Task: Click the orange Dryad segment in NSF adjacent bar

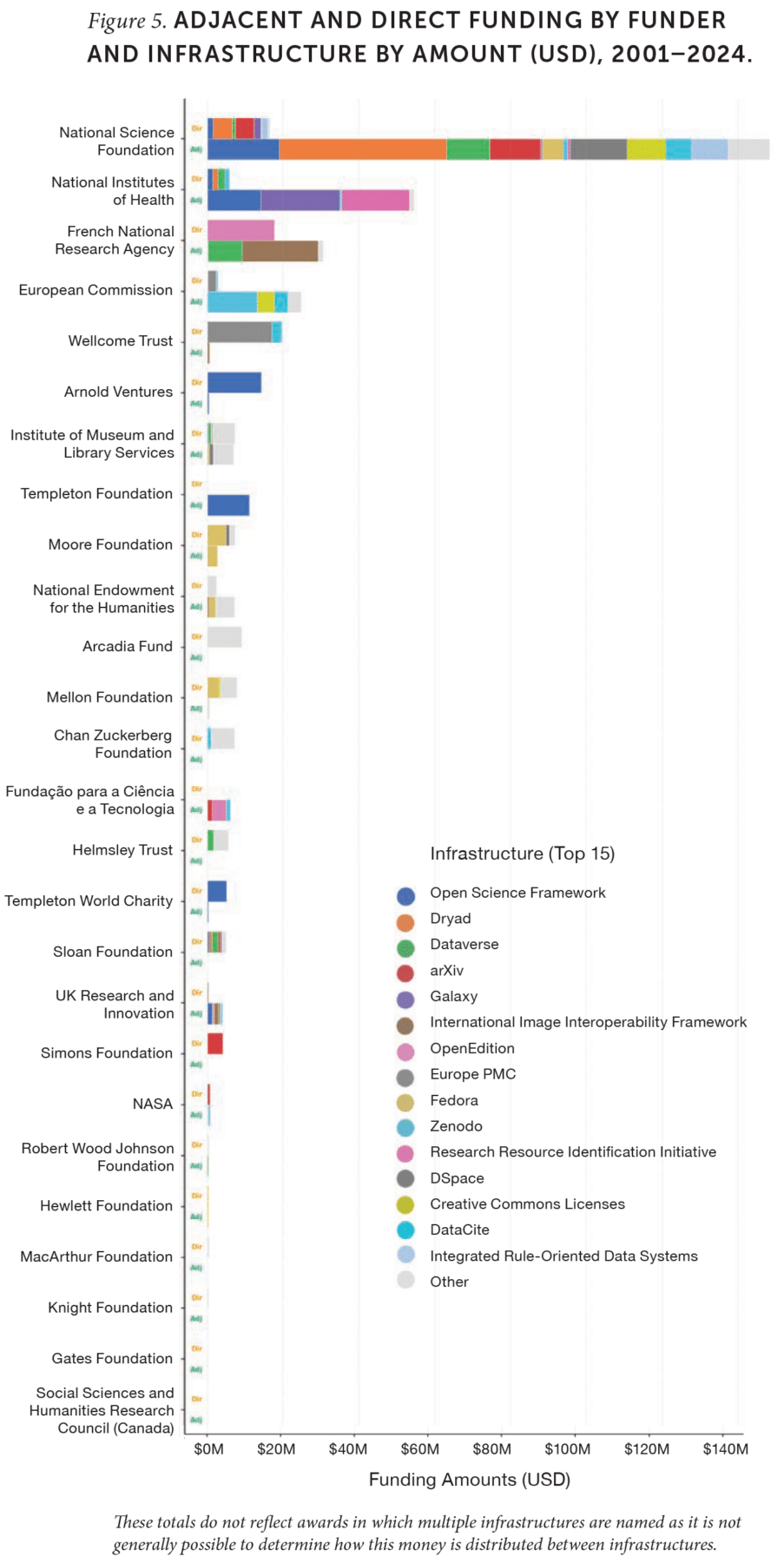Action: [x=363, y=149]
